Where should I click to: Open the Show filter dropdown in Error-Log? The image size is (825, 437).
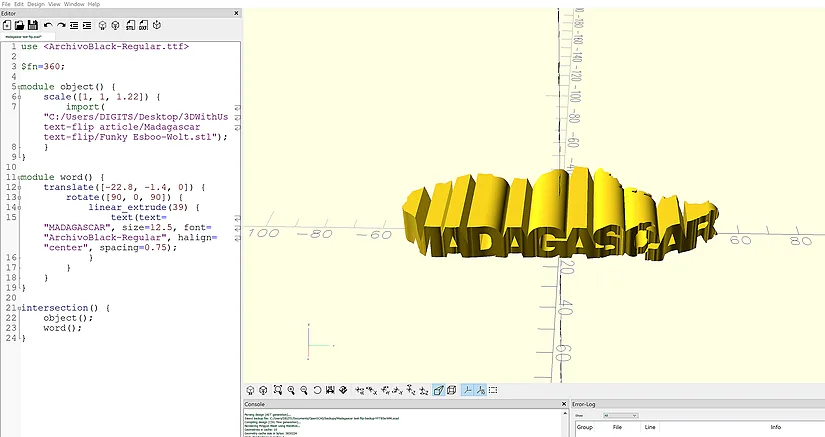621,415
